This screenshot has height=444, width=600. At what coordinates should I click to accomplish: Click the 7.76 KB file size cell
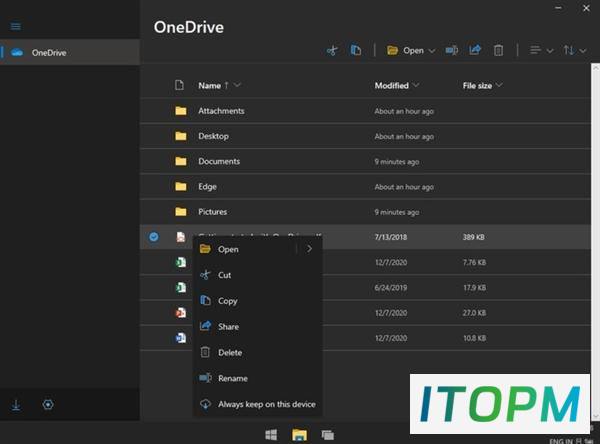coord(474,263)
